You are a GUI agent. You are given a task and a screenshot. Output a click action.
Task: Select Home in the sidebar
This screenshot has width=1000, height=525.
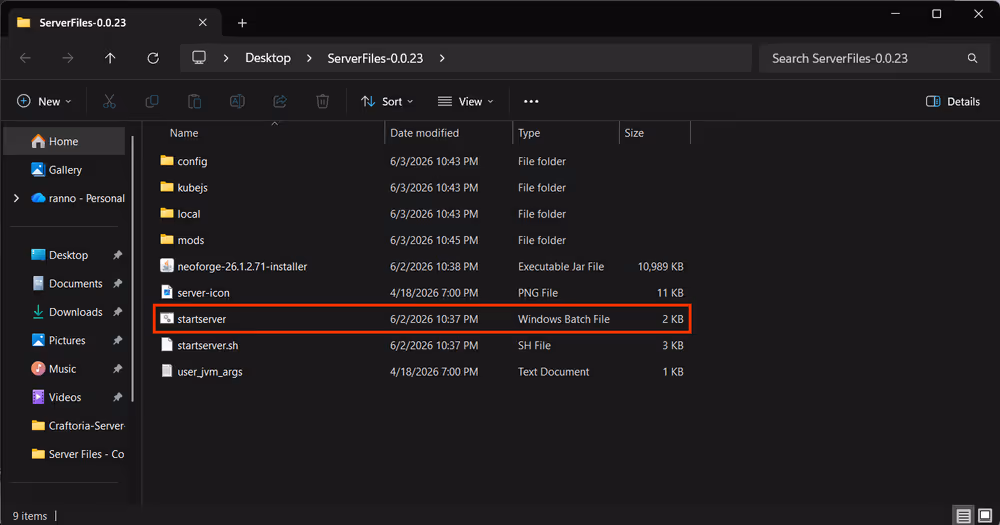65,141
